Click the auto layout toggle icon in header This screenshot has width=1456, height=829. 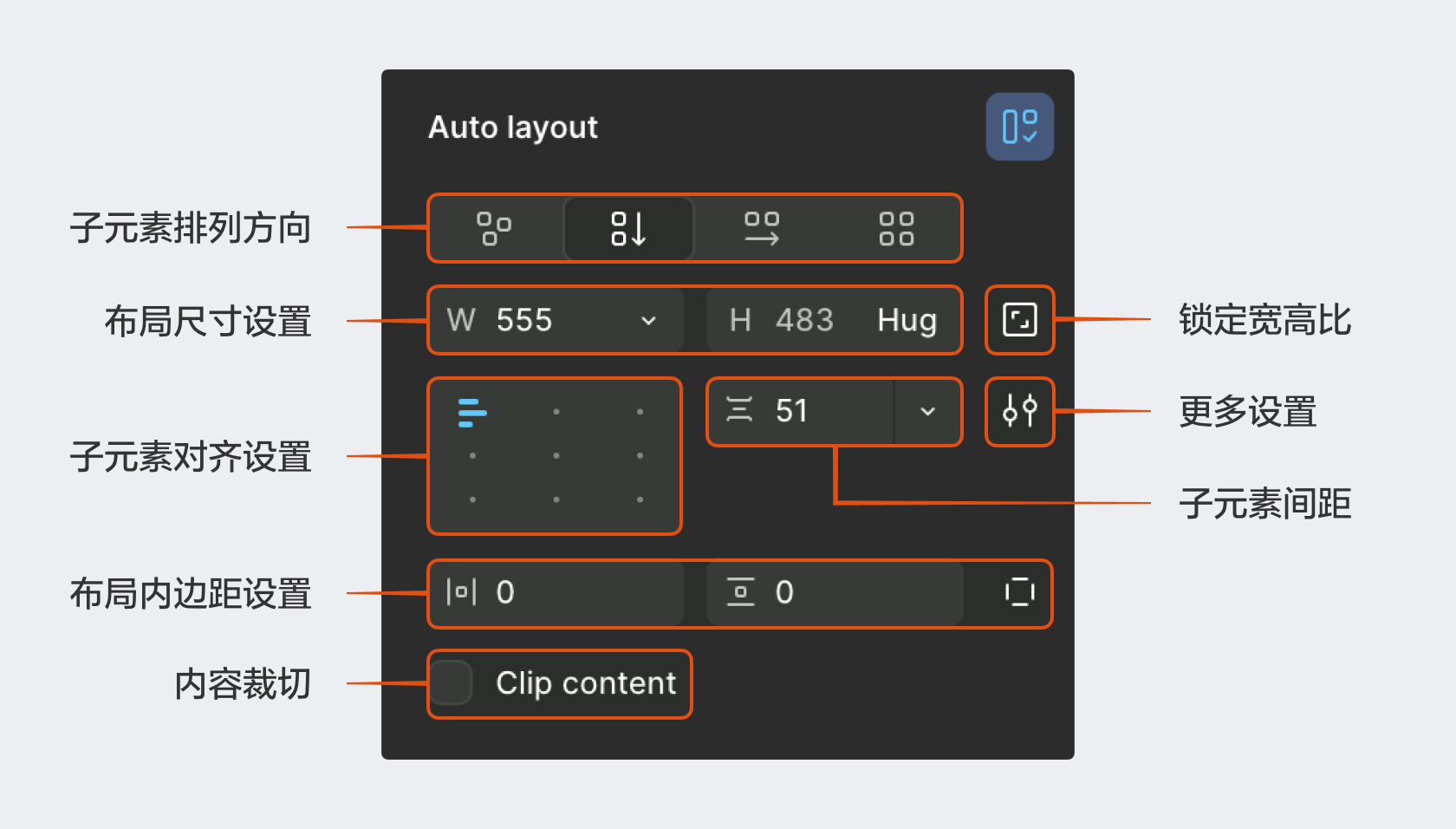click(x=1019, y=127)
